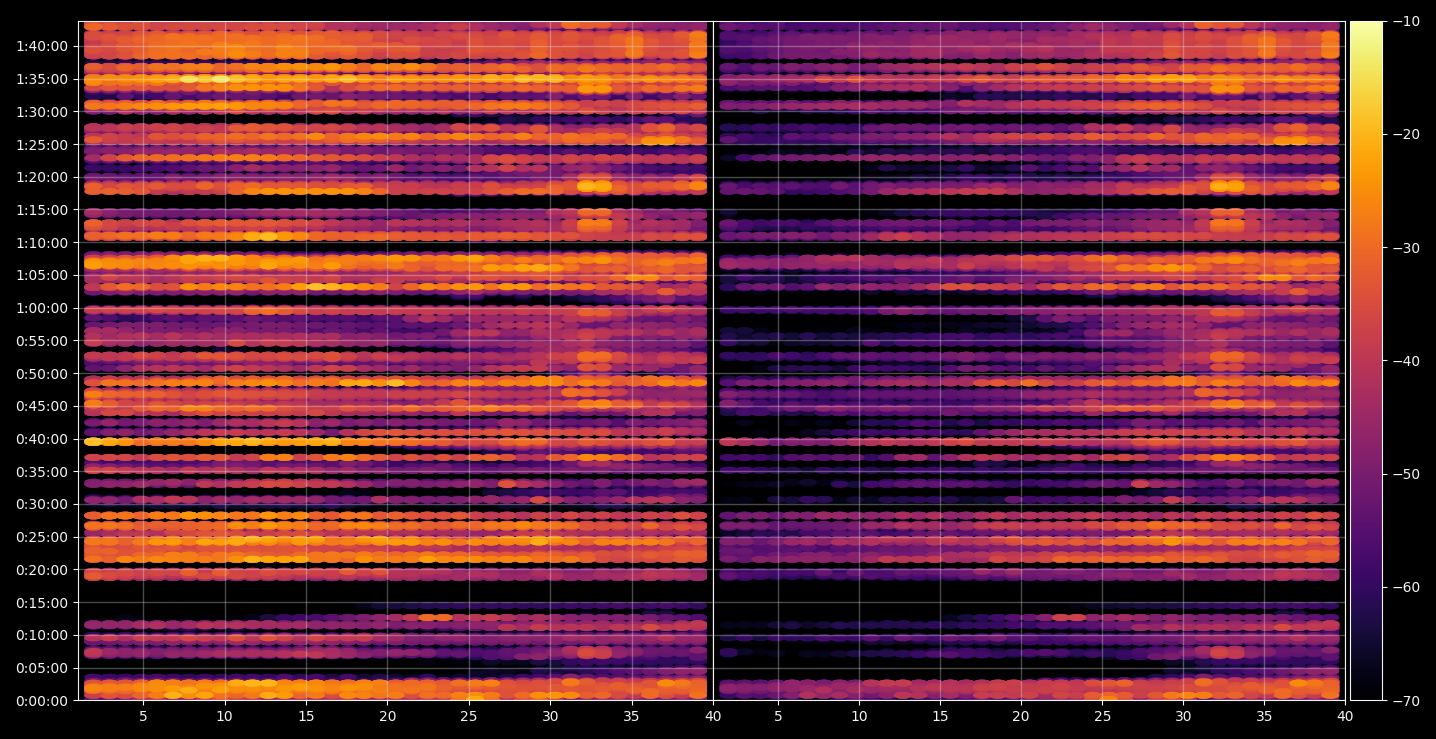1436x739 pixels.
Task: Click the 1:15:00 time axis label
Action: (x=42, y=210)
